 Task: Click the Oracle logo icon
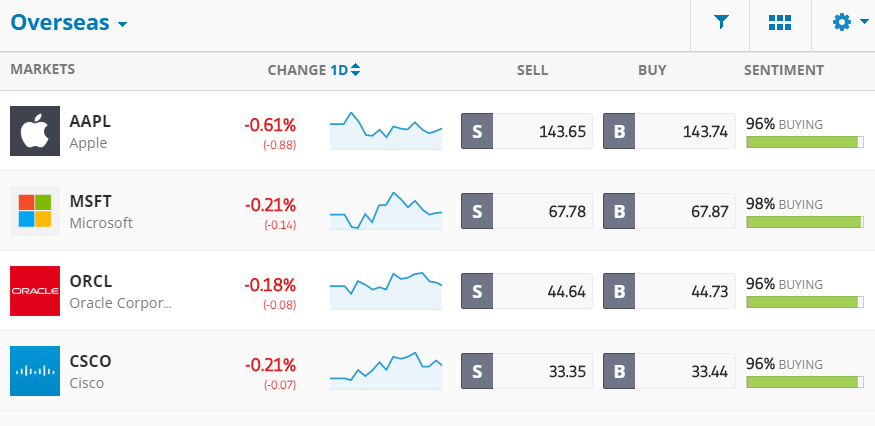pos(35,291)
